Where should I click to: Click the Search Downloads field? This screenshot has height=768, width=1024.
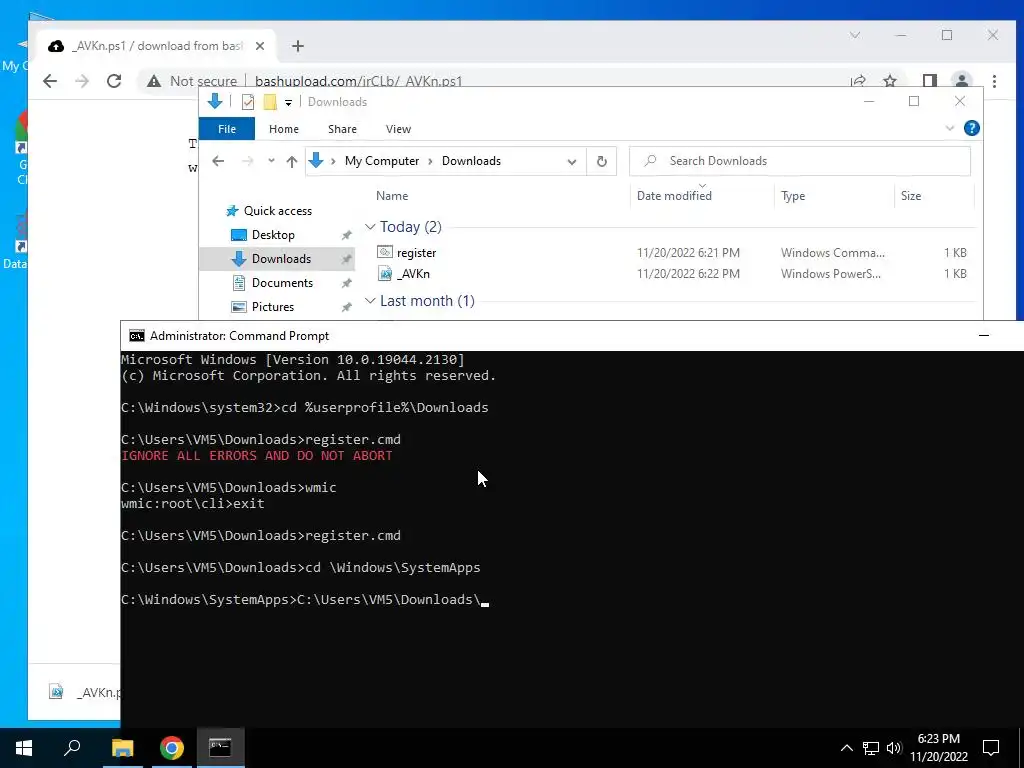click(799, 161)
